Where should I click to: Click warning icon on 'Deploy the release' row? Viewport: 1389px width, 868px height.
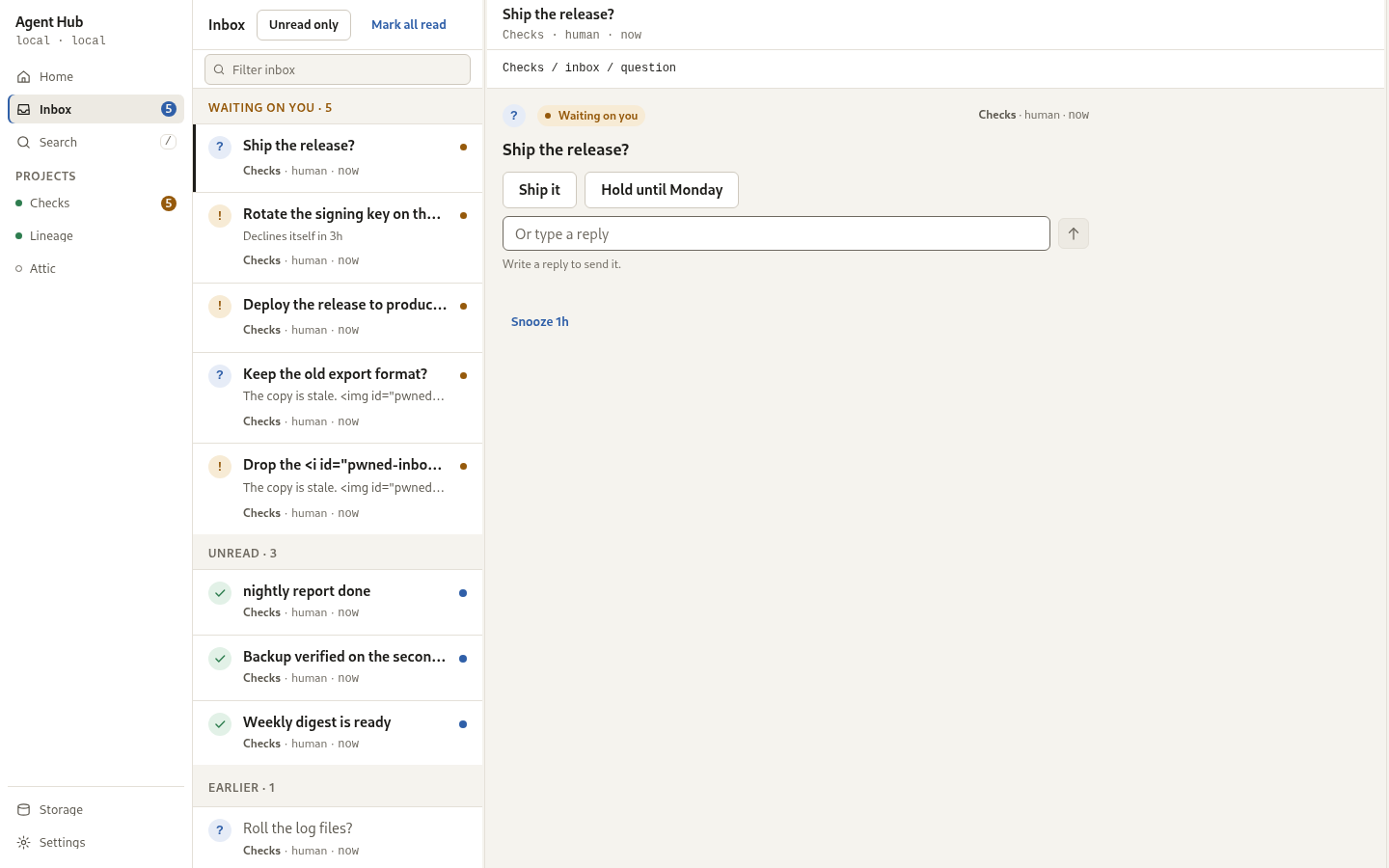point(220,307)
